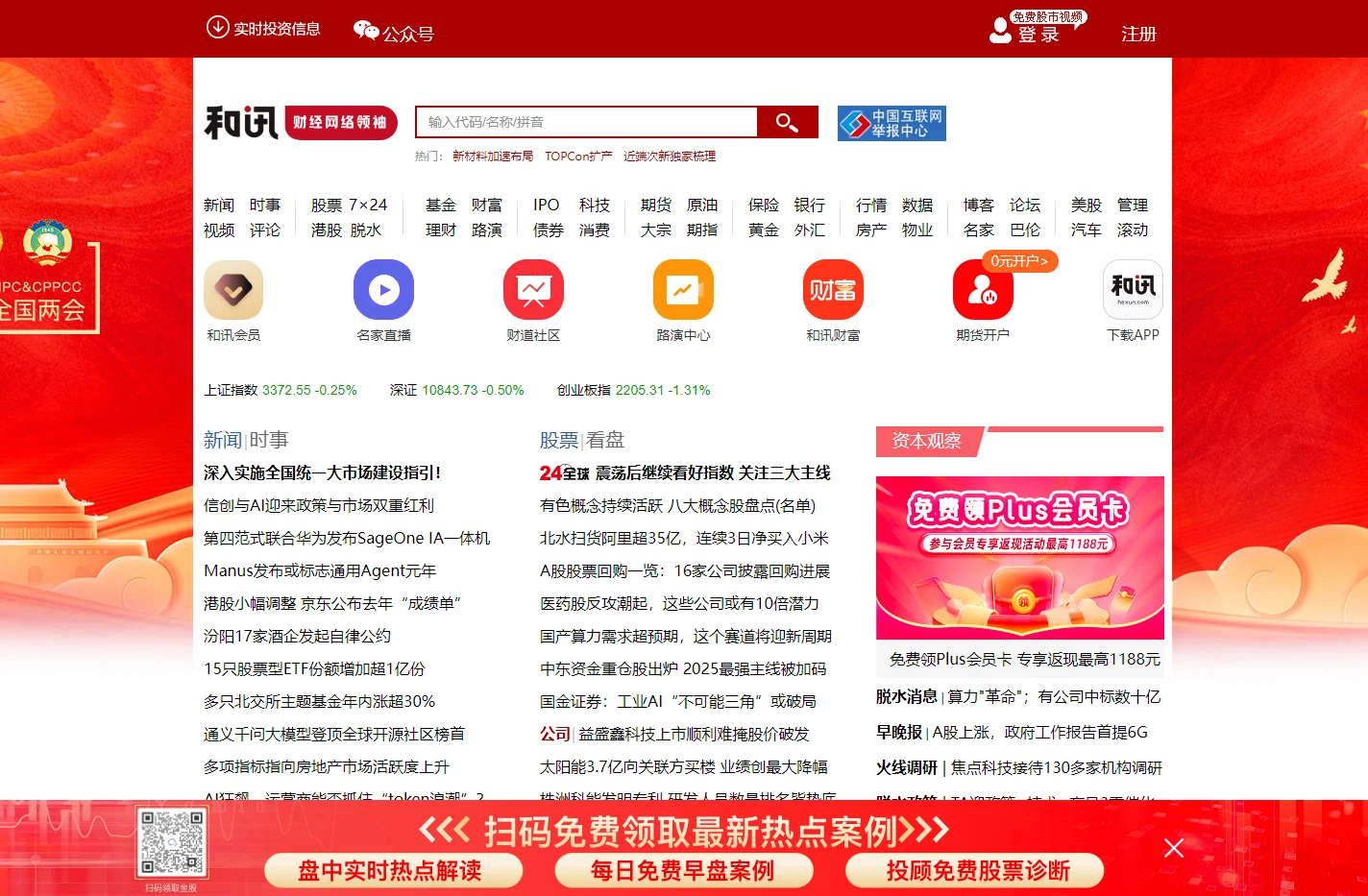Open the 和讯会员 icon

point(233,289)
